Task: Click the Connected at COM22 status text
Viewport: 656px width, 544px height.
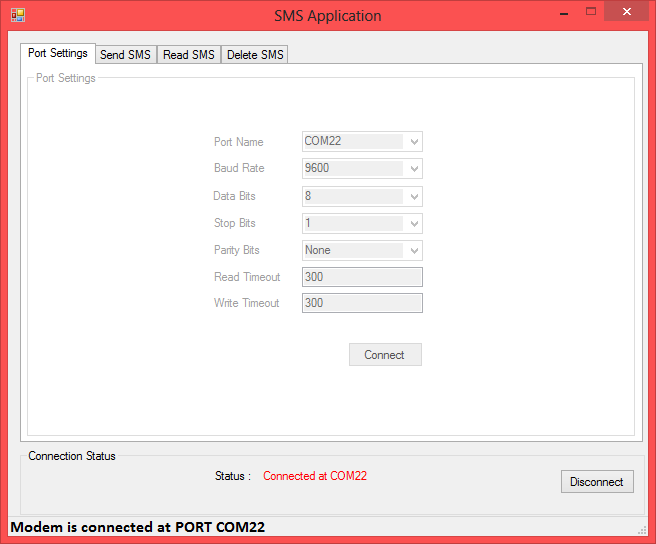Action: pos(315,476)
